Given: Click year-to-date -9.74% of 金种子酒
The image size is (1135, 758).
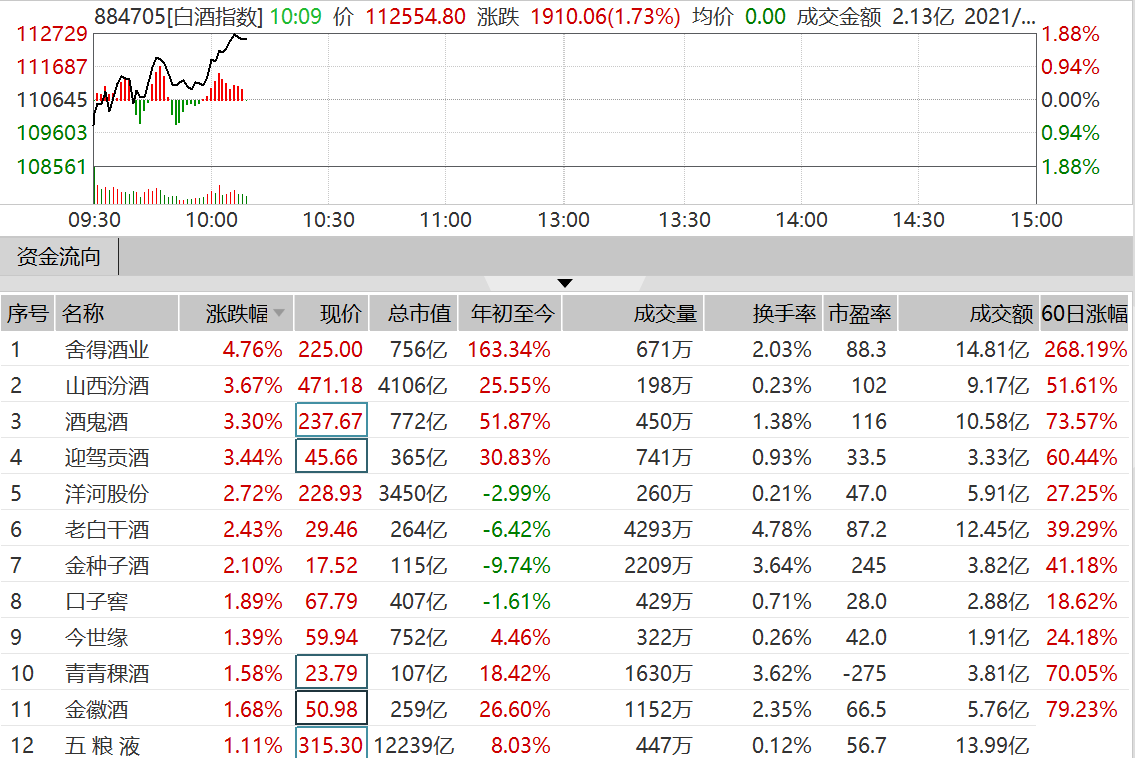Looking at the screenshot, I should click(x=517, y=565).
